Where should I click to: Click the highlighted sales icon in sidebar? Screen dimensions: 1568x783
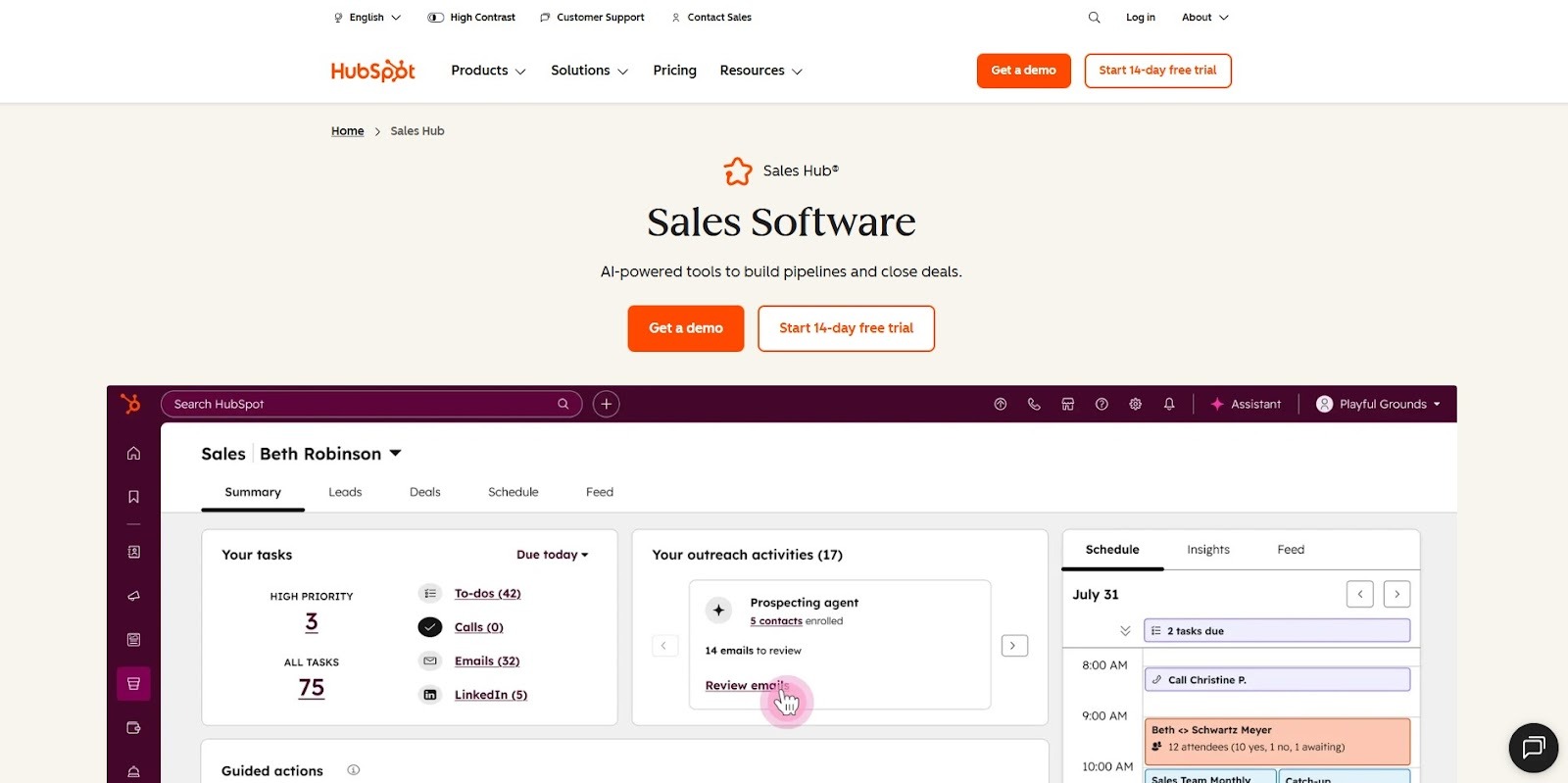click(133, 684)
